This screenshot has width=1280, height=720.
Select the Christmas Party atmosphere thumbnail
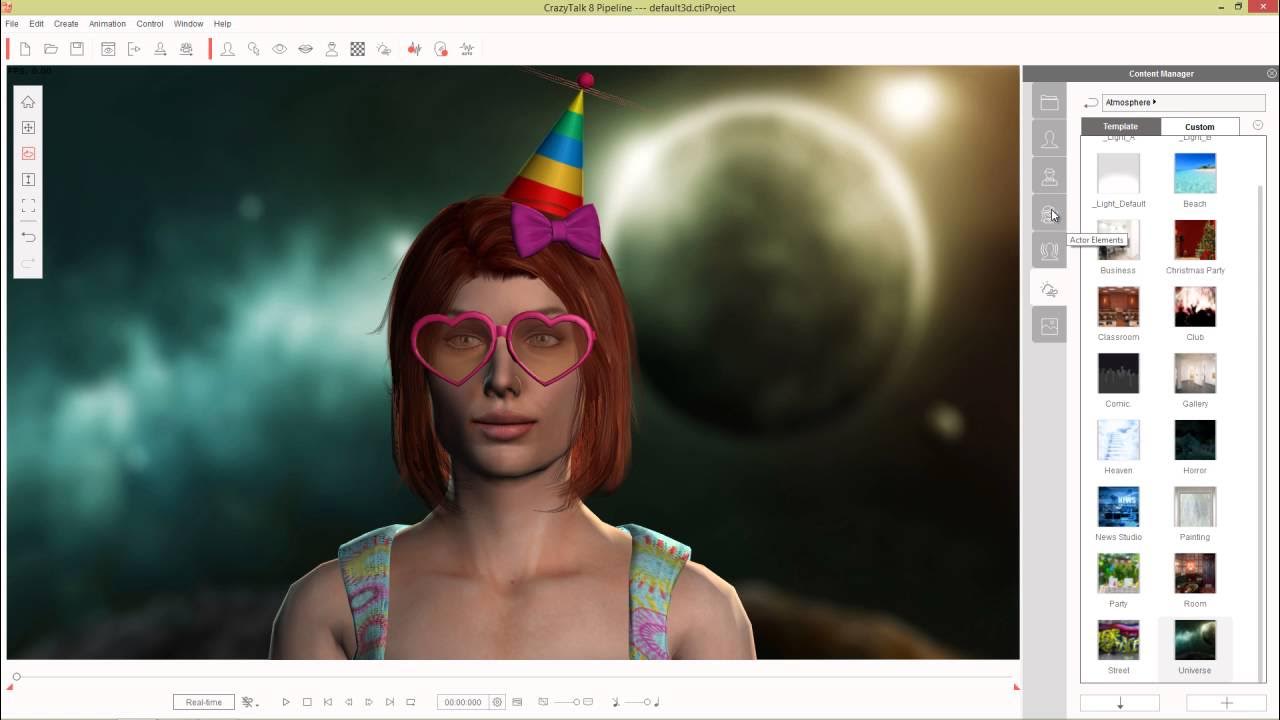tap(1195, 240)
